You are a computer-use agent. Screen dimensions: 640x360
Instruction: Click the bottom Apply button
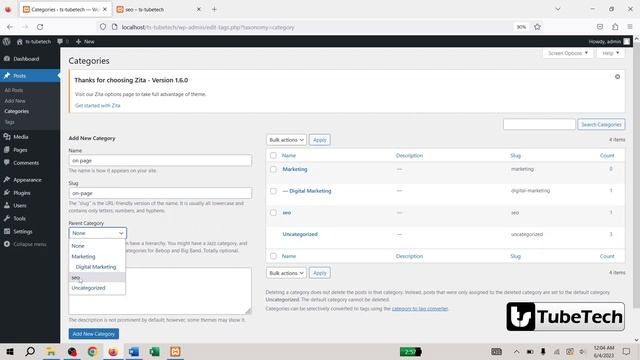[320, 273]
